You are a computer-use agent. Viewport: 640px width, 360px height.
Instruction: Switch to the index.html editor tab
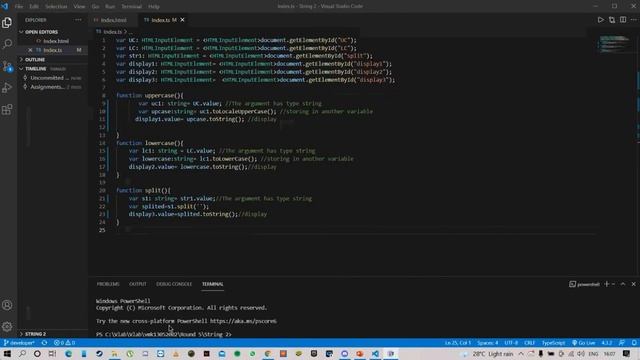pos(113,20)
